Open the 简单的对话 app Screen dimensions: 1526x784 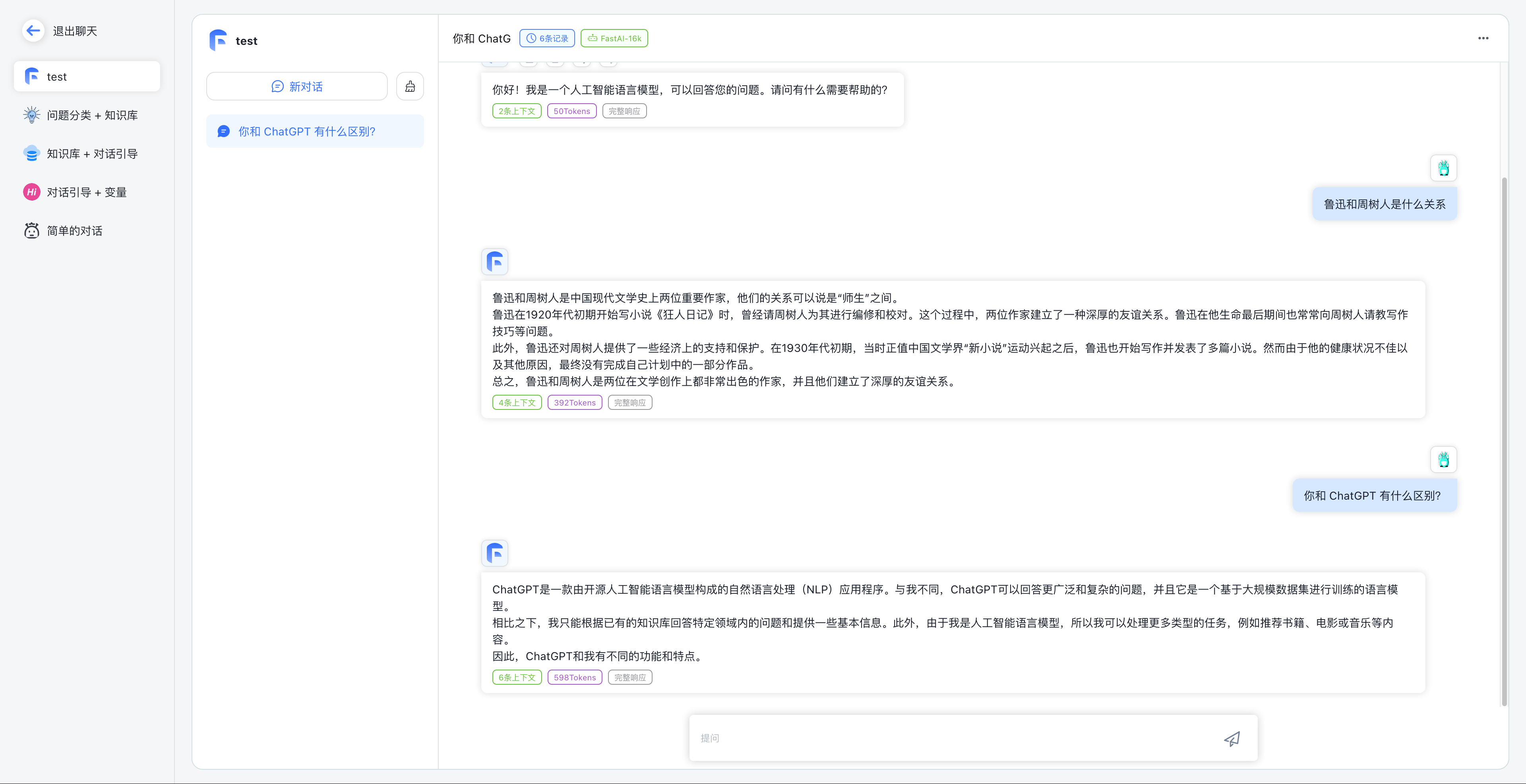pos(74,230)
